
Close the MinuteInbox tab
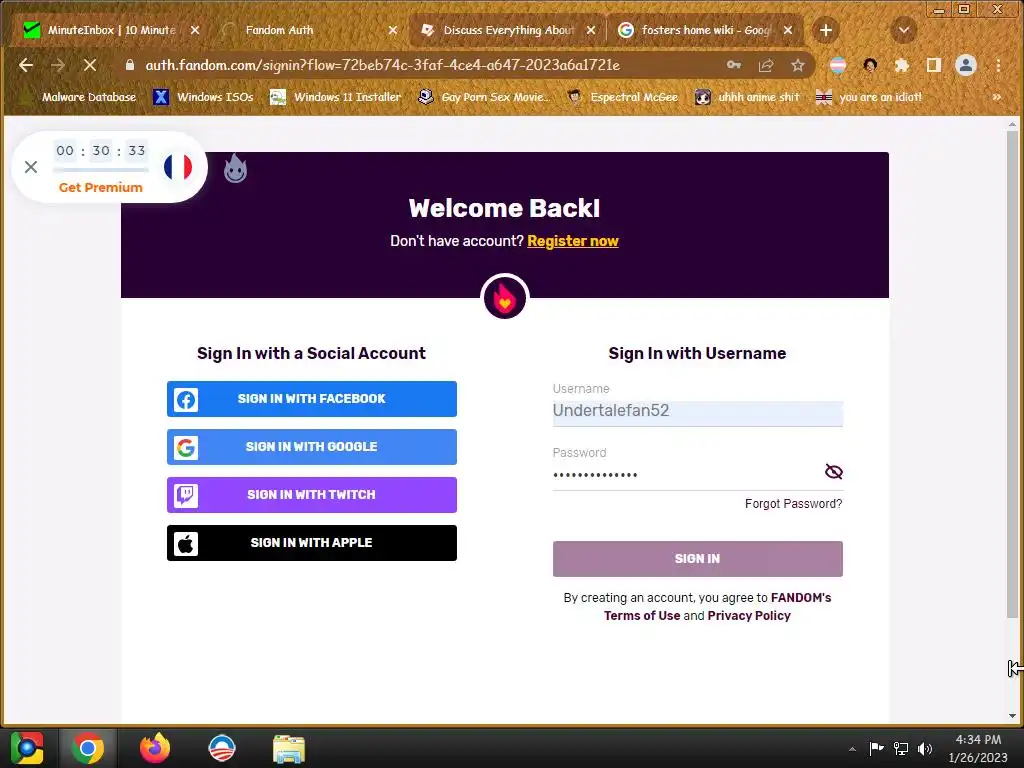point(195,30)
